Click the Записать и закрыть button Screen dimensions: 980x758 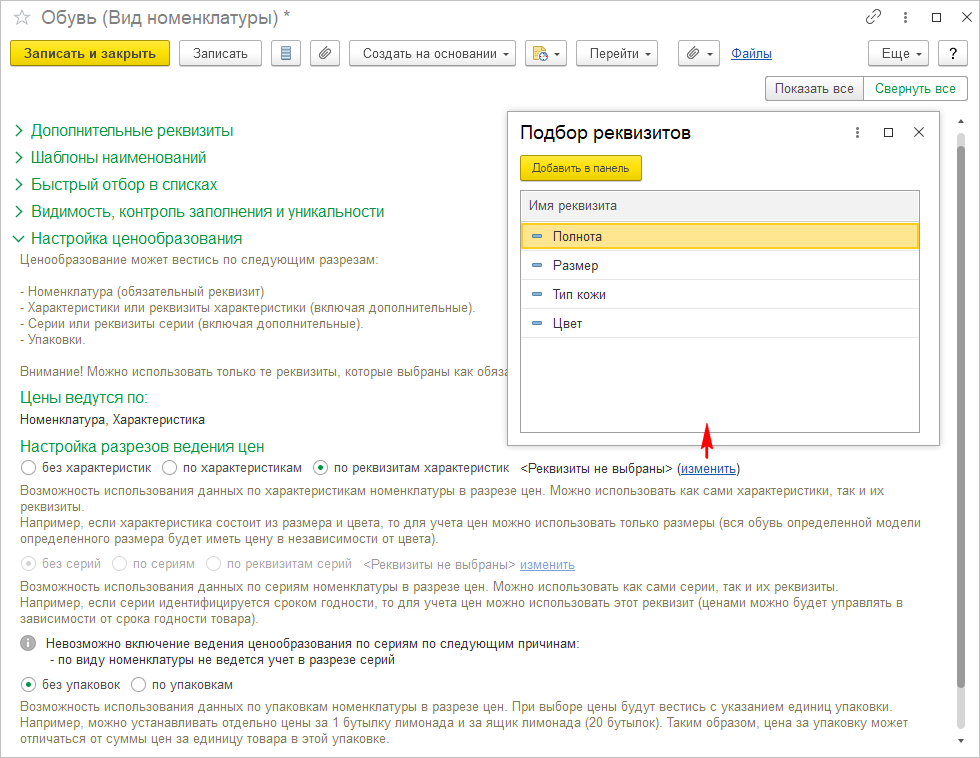point(90,54)
